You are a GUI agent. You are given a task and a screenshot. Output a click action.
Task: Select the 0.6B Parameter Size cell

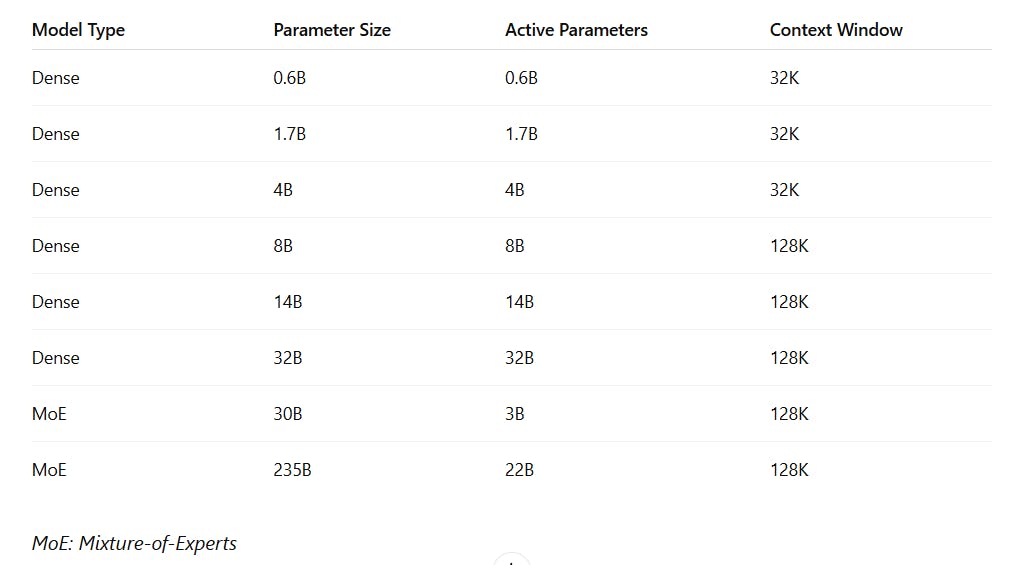290,78
